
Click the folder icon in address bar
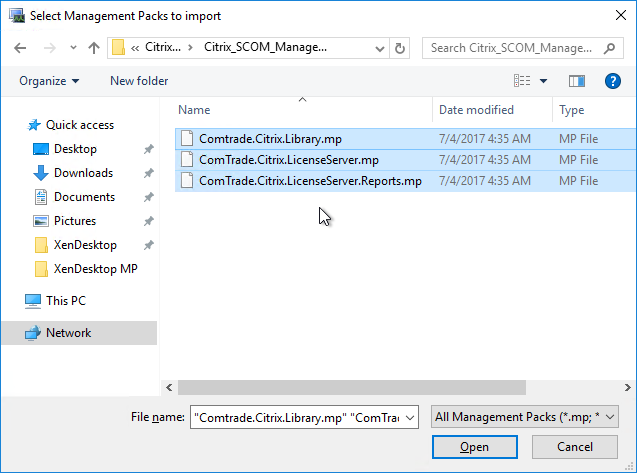click(118, 48)
